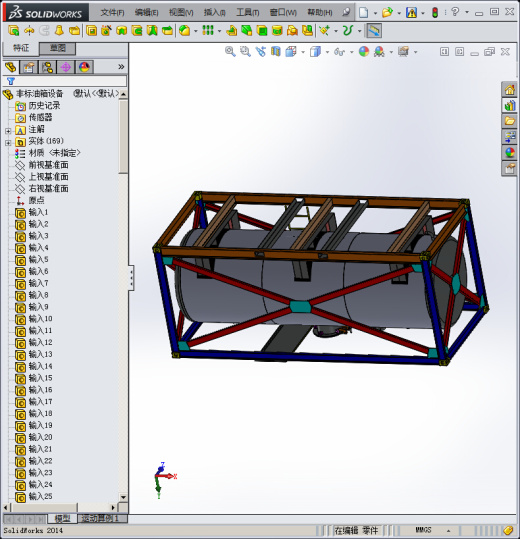Click the Fillet feature icon
Viewport: 520px width, 539px height.
pos(184,31)
